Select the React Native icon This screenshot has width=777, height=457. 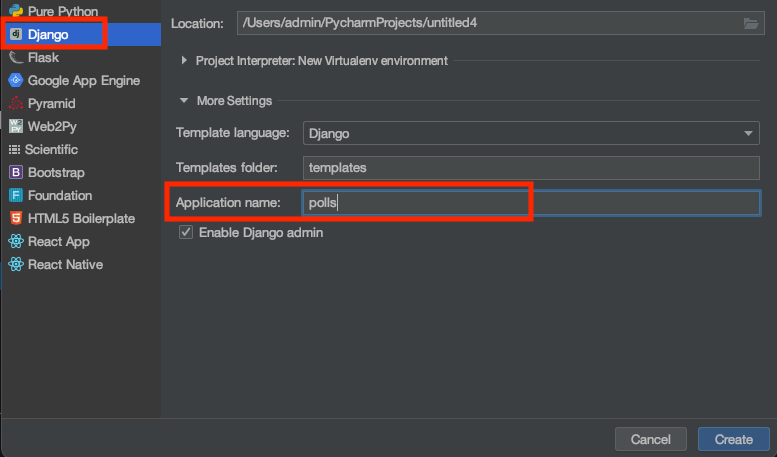(16, 264)
